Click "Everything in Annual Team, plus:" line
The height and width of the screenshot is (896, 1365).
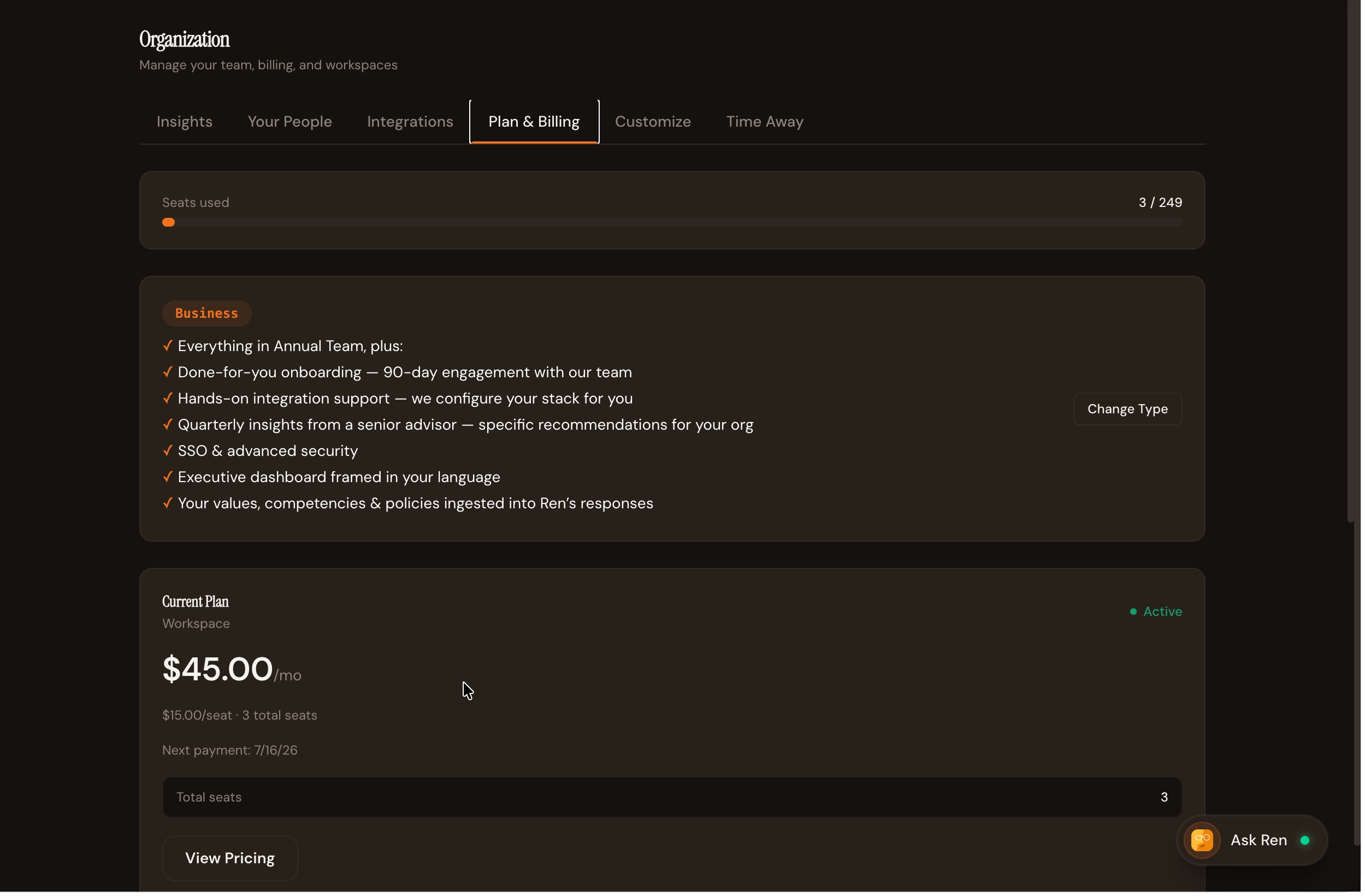pos(291,347)
